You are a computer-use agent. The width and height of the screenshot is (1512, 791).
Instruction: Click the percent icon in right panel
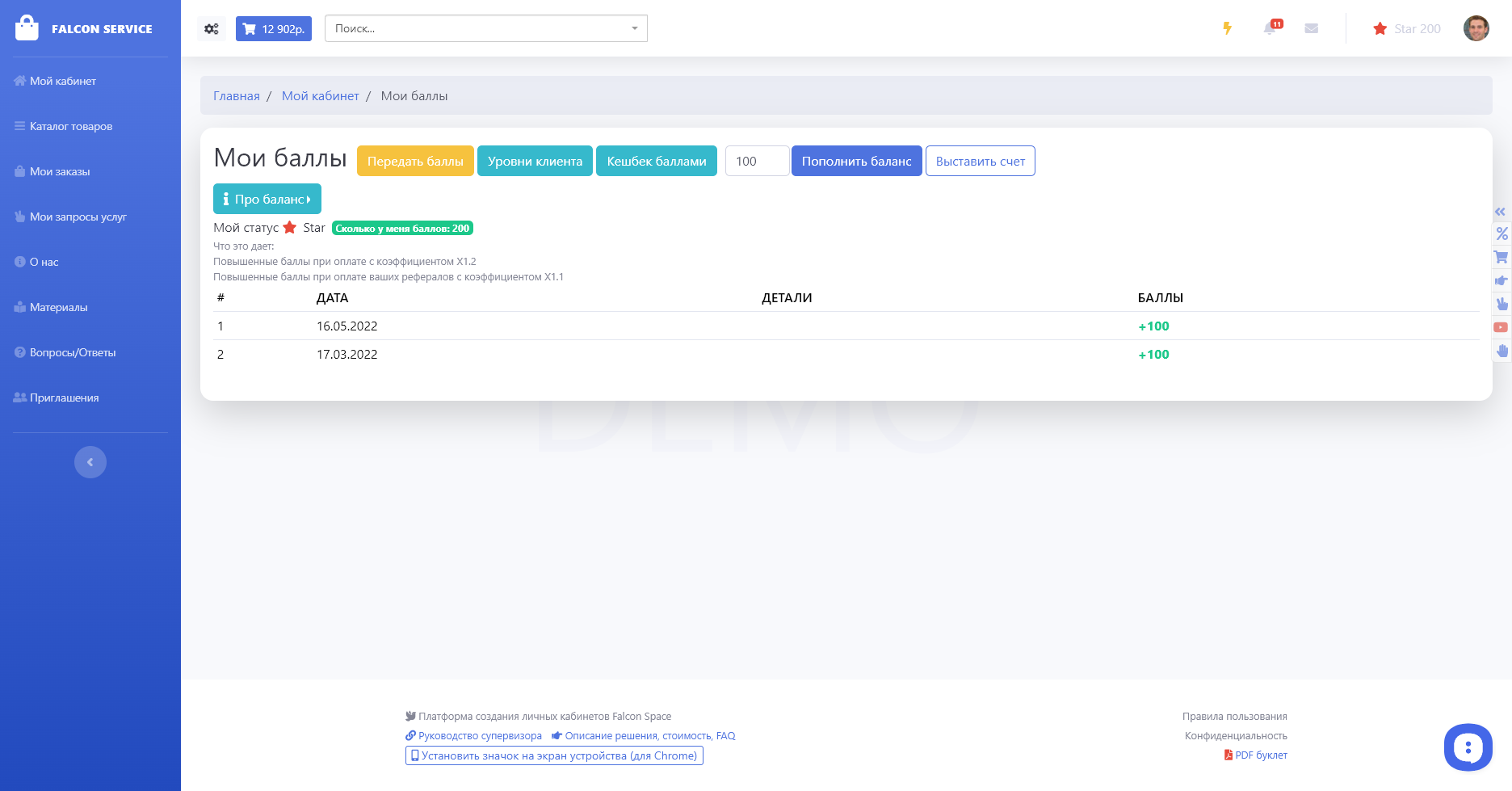[1501, 234]
